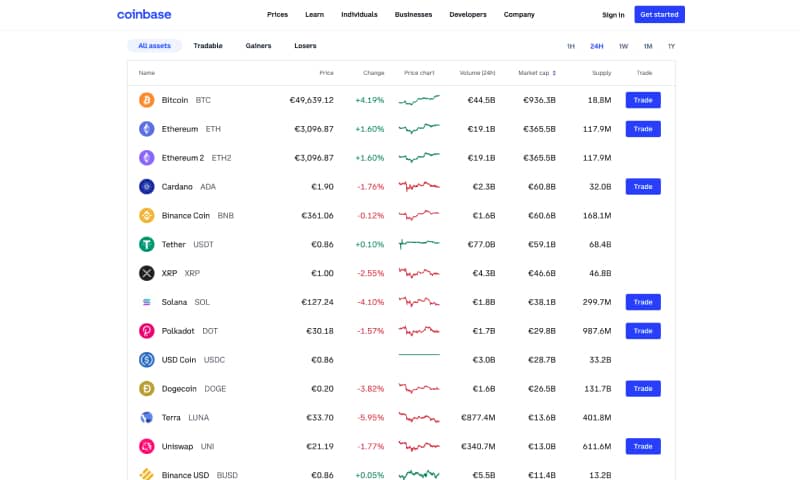Click Tether volume €77.0B
This screenshot has width=800, height=480.
(481, 244)
